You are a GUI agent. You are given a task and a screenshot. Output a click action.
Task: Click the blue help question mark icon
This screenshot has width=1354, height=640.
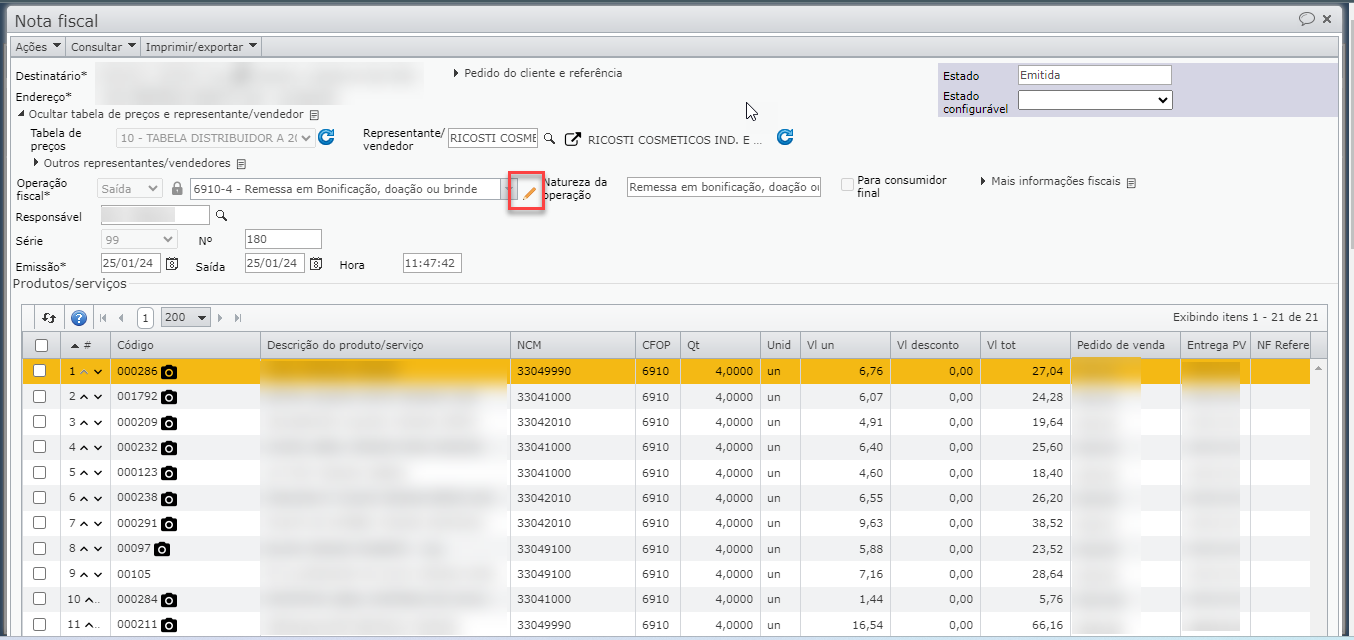click(x=78, y=318)
